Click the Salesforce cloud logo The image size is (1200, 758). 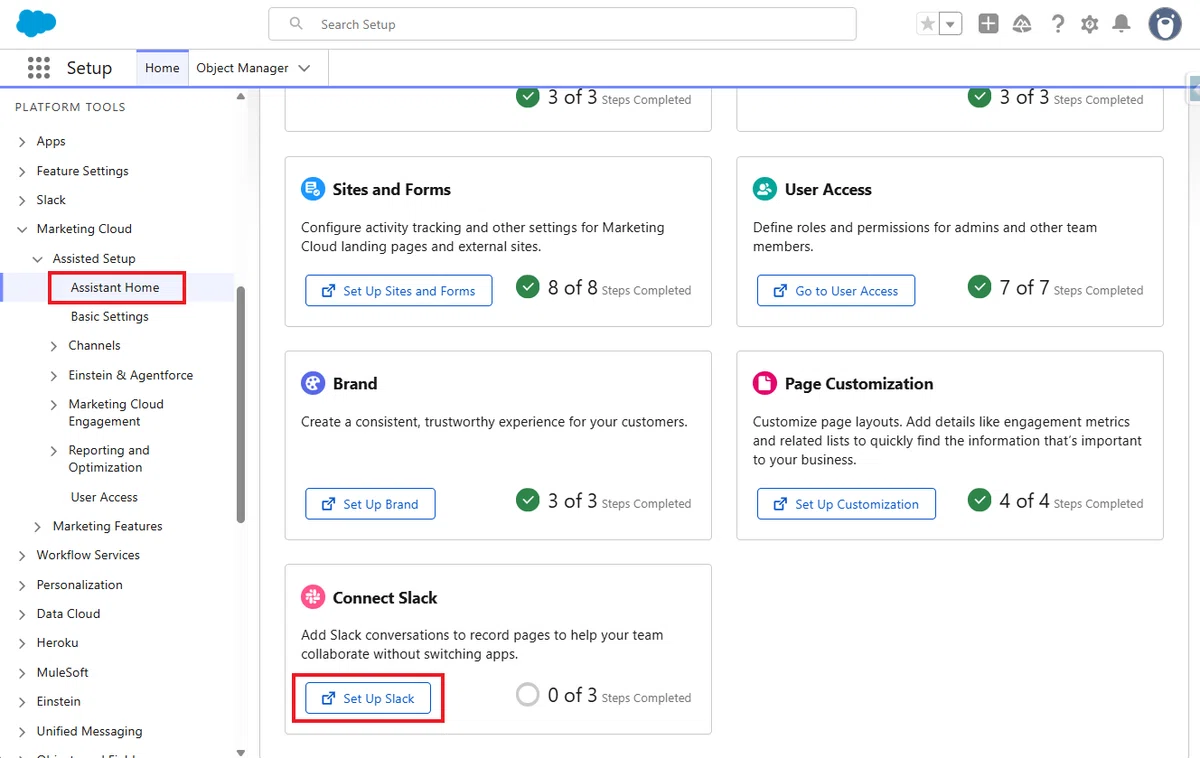37,23
